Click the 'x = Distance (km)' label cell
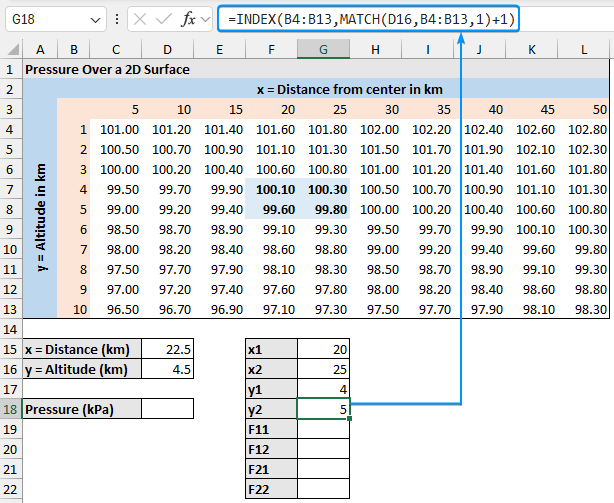The height and width of the screenshot is (503, 614). point(82,349)
